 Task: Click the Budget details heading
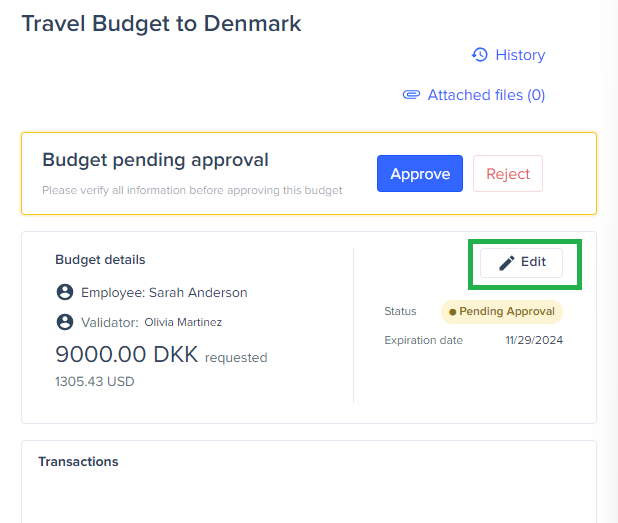[100, 259]
